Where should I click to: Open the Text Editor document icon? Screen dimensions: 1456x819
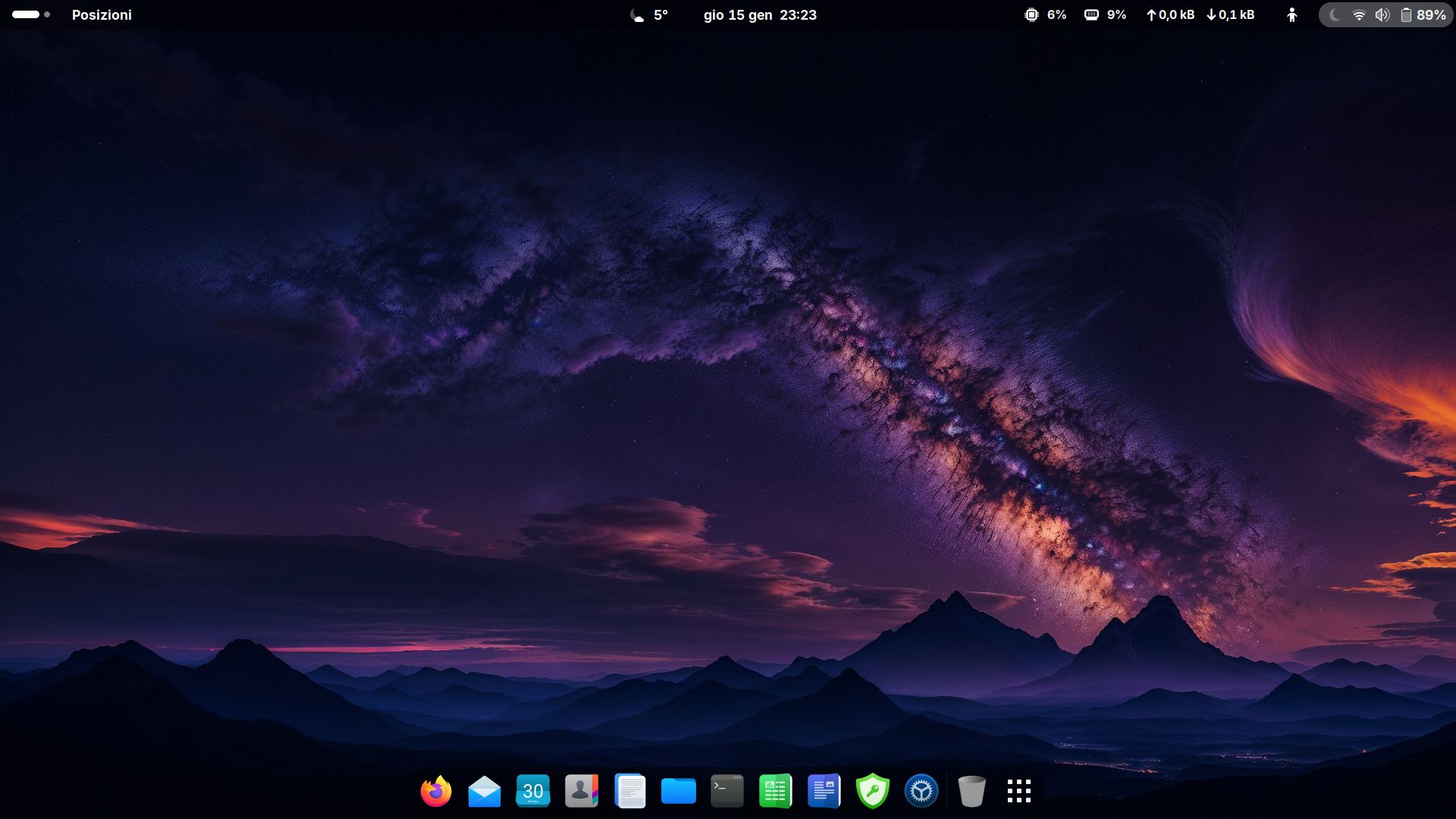pyautogui.click(x=630, y=791)
